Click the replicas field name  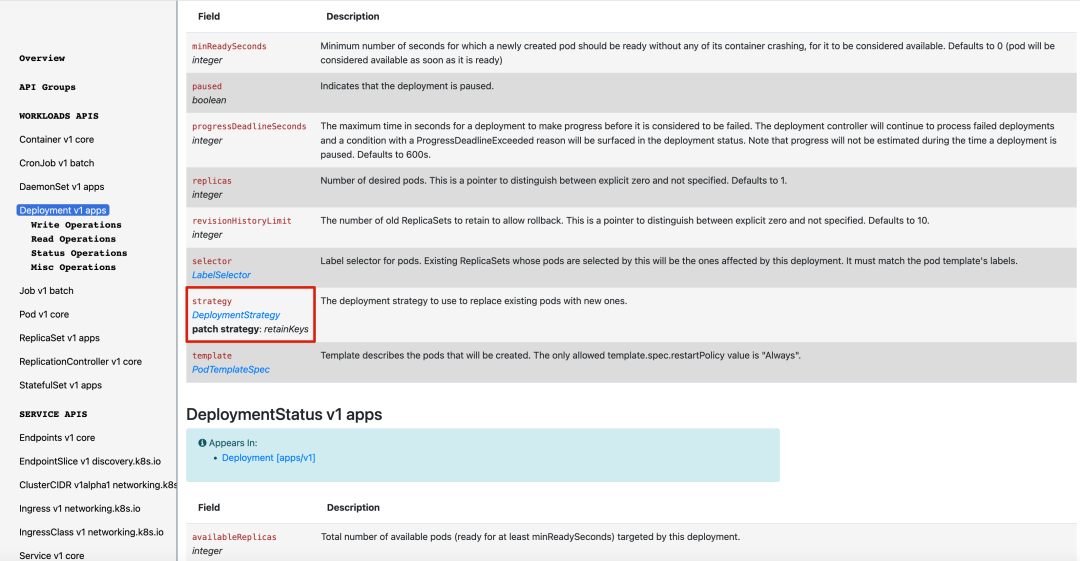pos(212,181)
